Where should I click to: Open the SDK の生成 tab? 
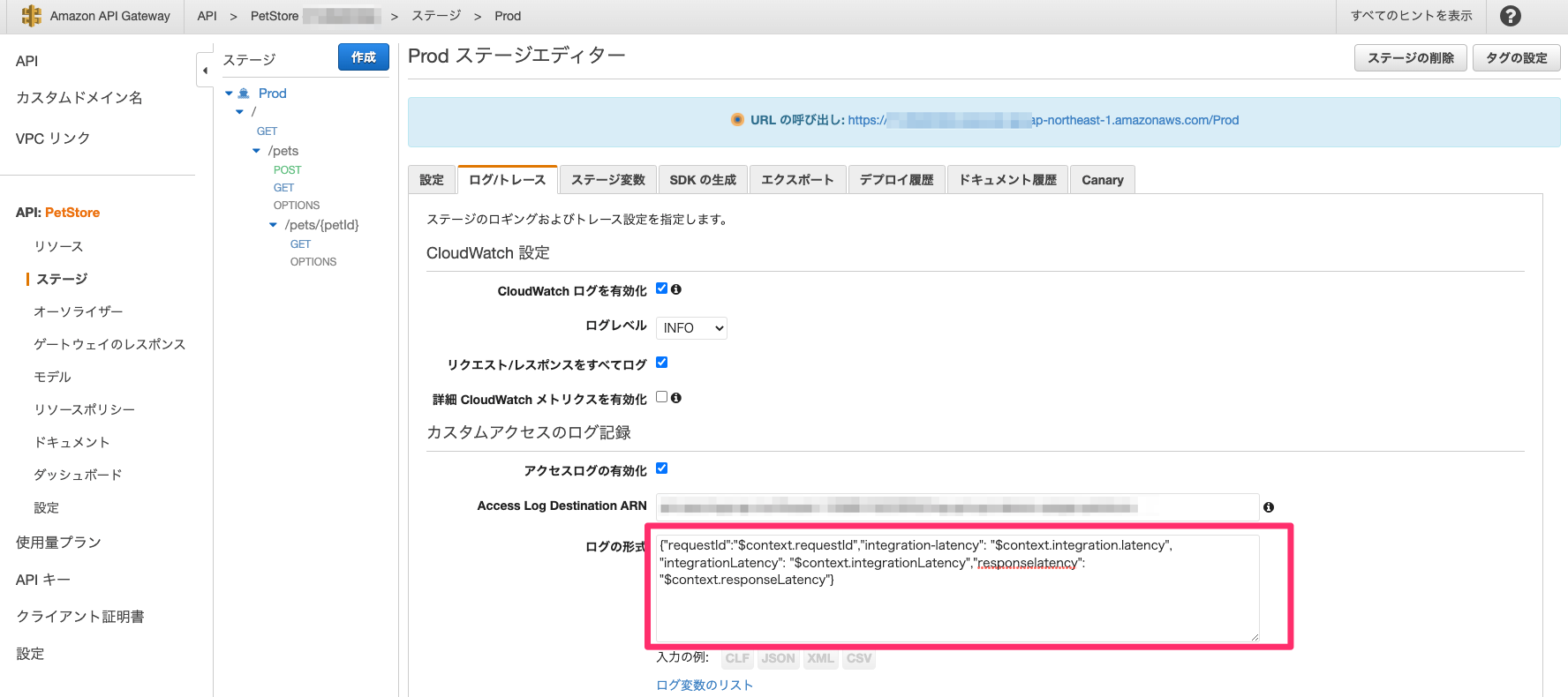point(703,180)
